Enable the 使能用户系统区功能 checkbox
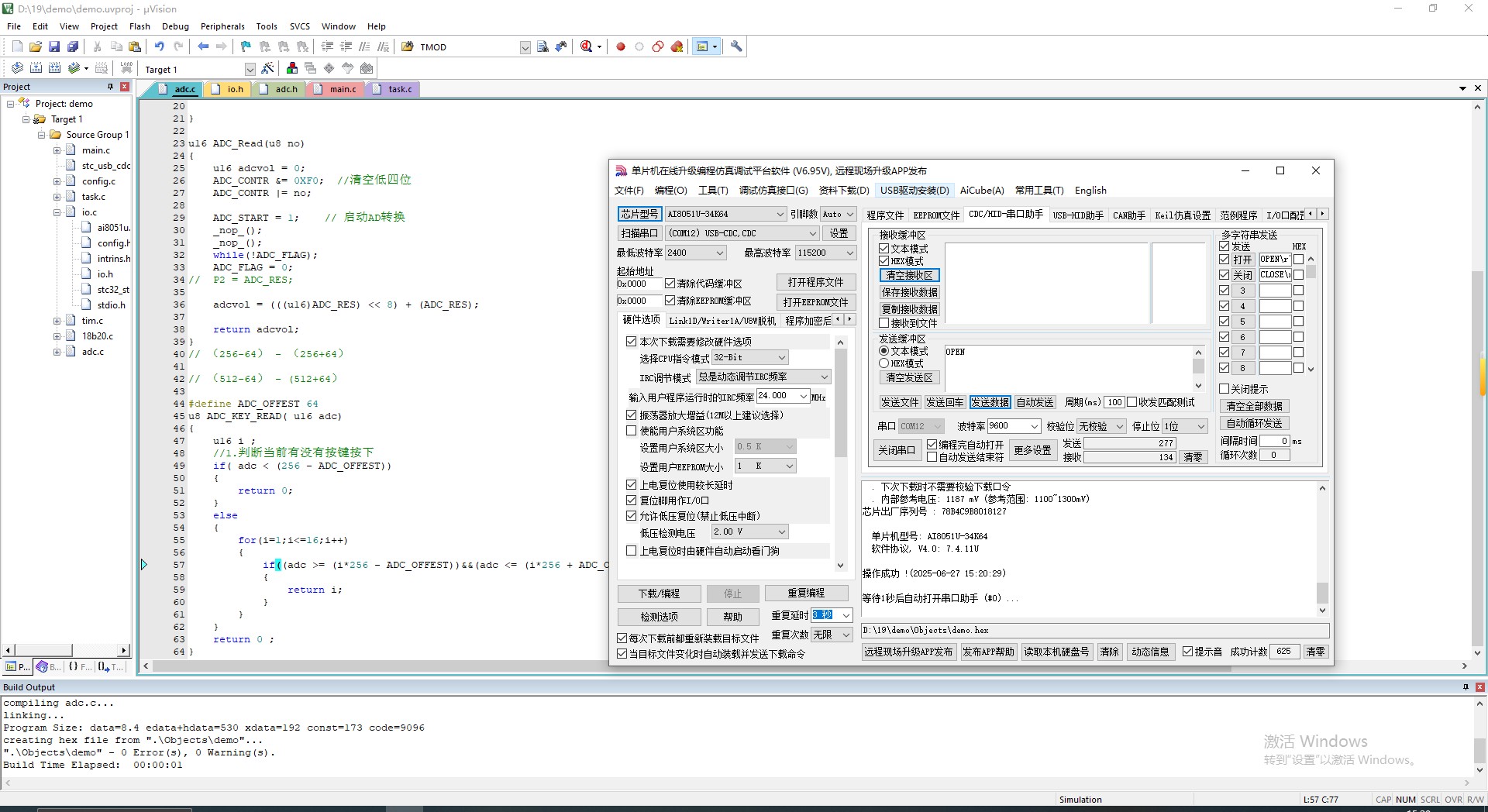 [631, 431]
